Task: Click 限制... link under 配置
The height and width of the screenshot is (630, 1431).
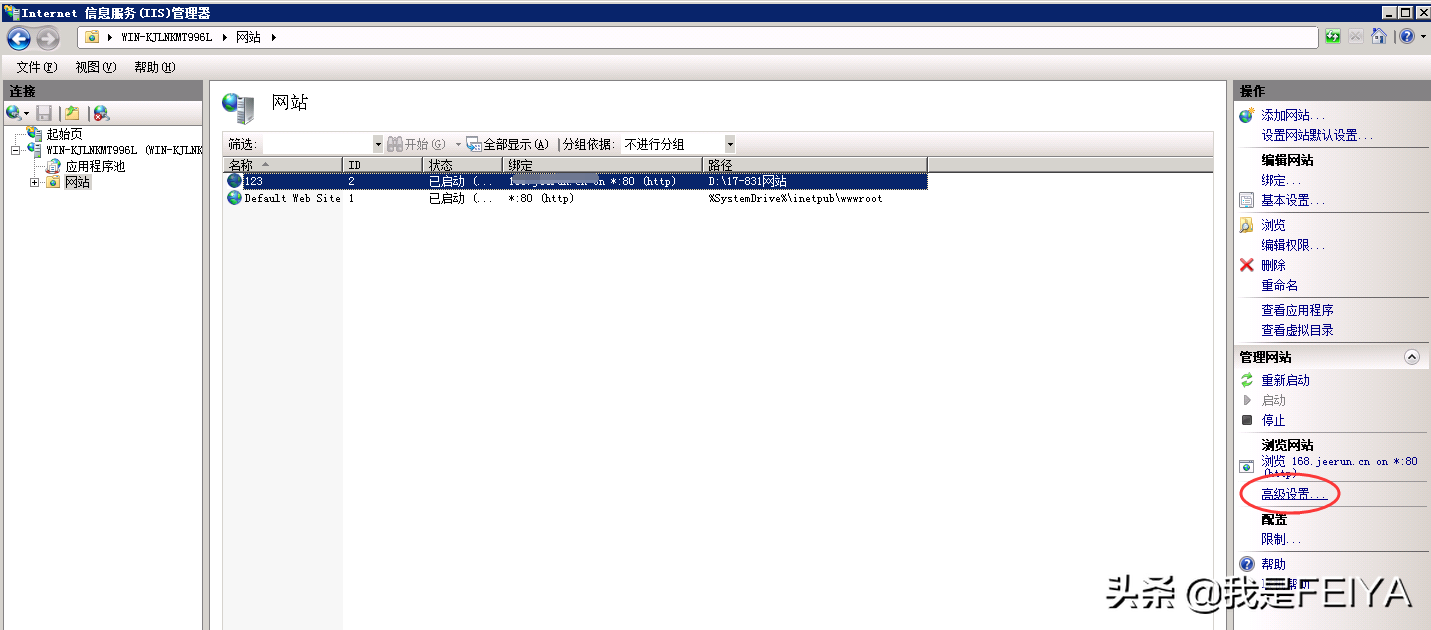Action: (x=1281, y=539)
